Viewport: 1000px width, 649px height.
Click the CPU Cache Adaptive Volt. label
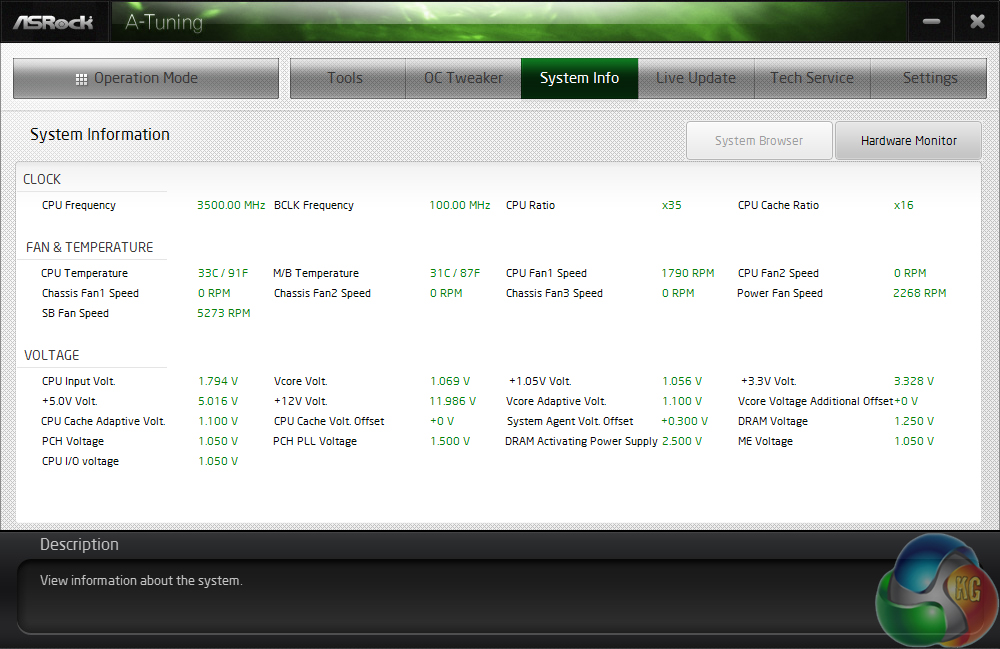point(103,421)
